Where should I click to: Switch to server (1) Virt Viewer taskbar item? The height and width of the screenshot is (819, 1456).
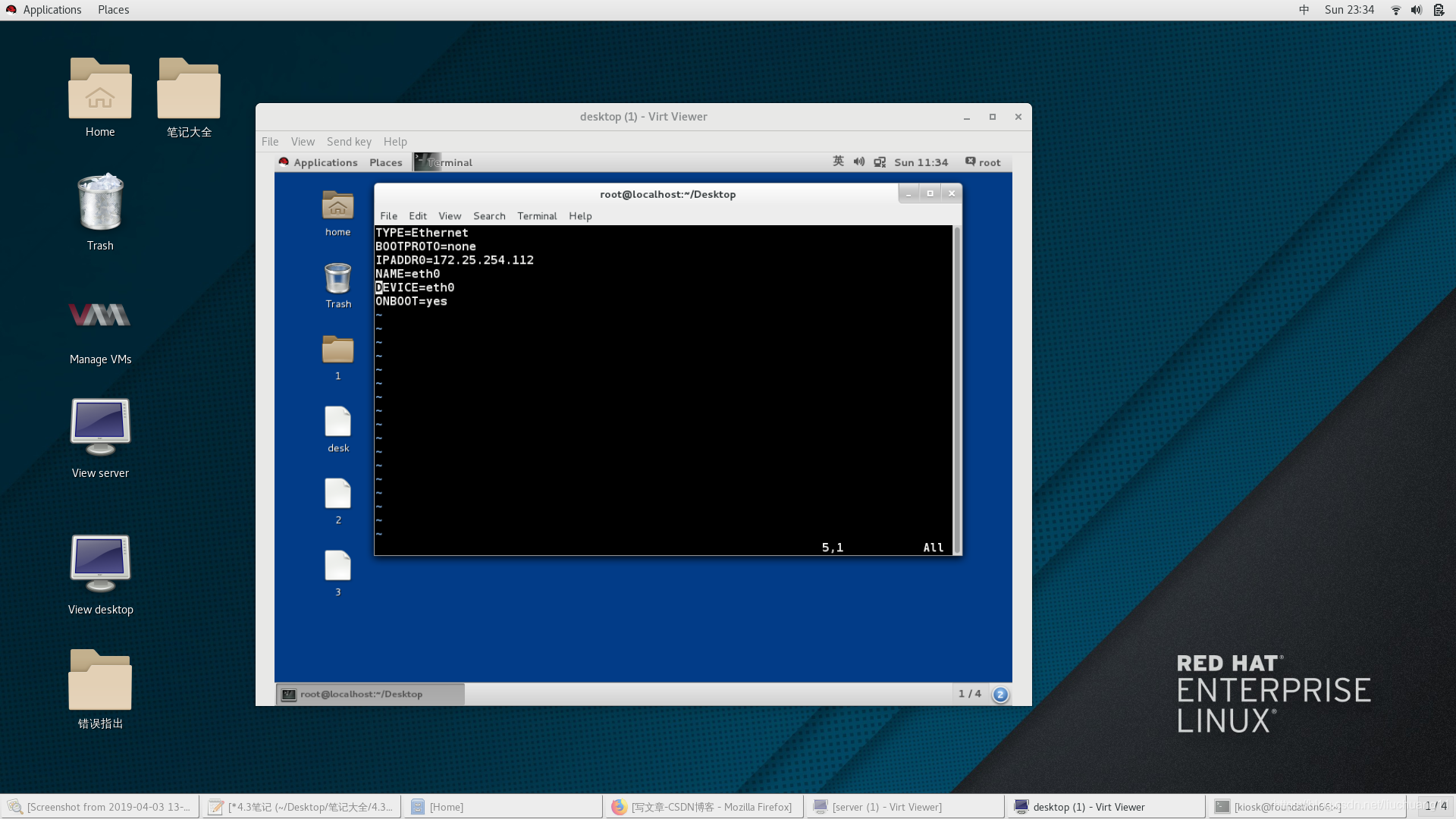[905, 807]
